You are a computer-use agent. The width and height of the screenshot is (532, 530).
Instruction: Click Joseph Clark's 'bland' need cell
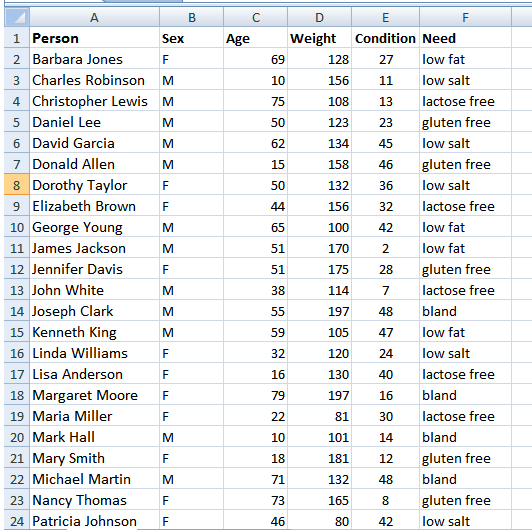[x=466, y=311]
